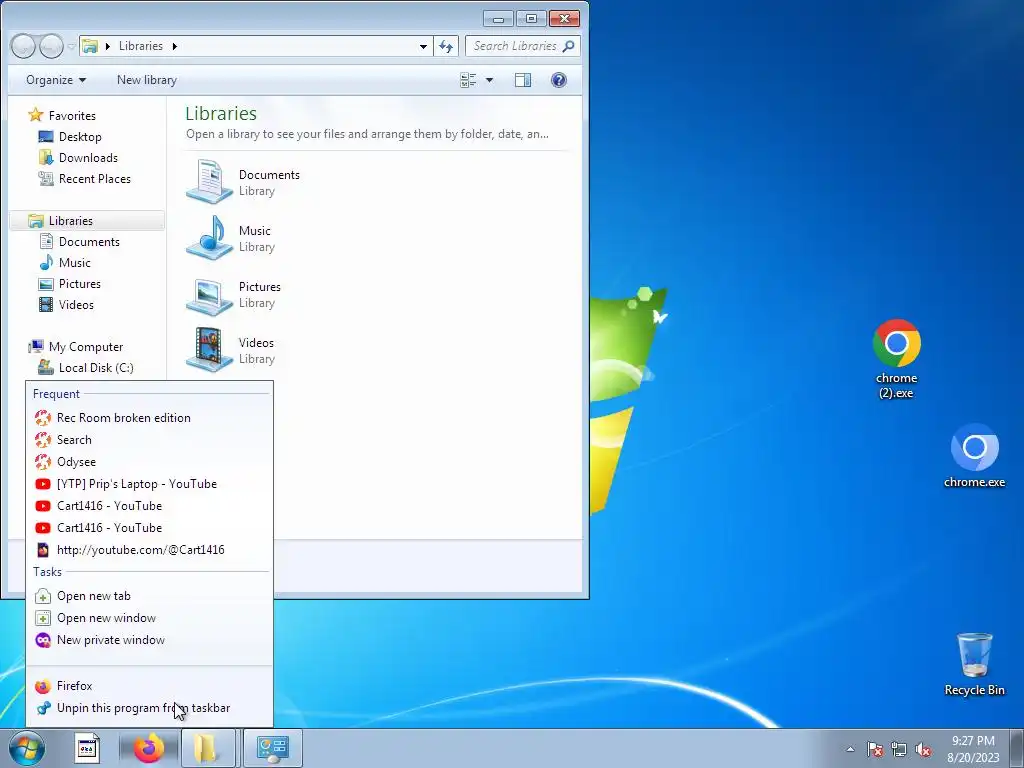Choose Open new tab task
1024x768 pixels.
[149, 596]
